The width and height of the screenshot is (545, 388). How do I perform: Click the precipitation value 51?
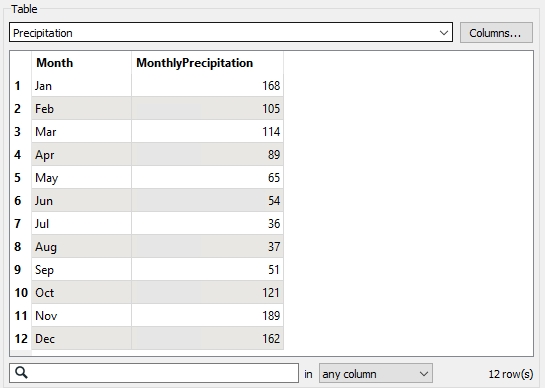[208, 269]
